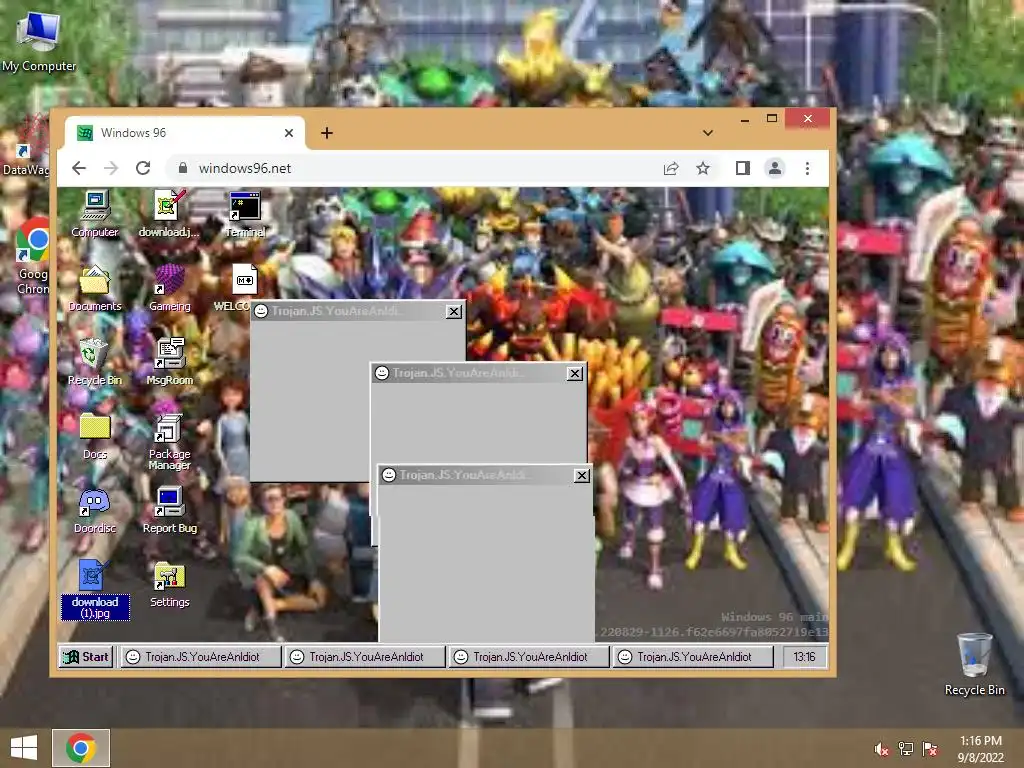
Task: Click the 13:16 clock in Windows 96 taskbar
Action: (x=804, y=657)
